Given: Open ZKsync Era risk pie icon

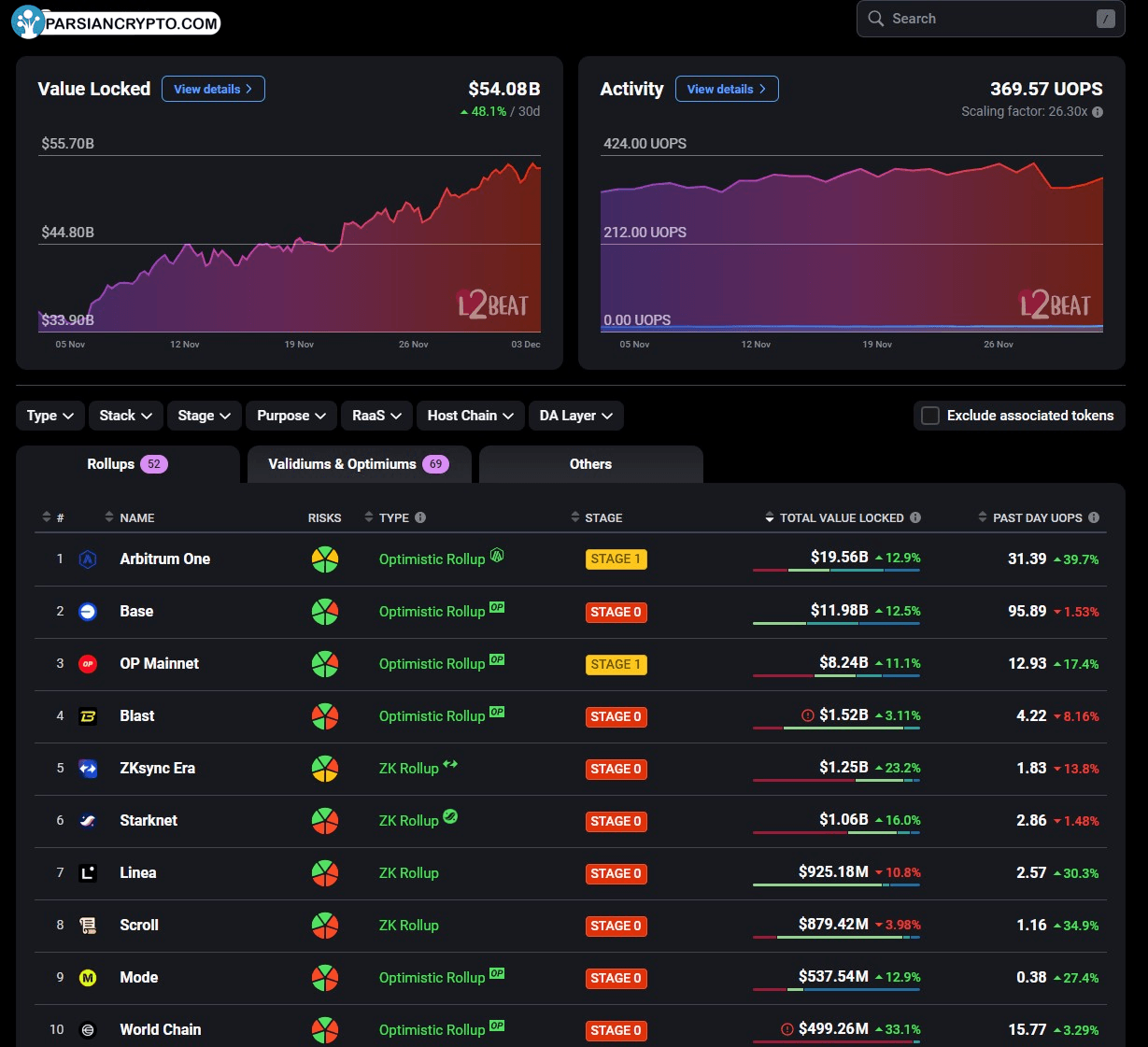Looking at the screenshot, I should 325,769.
